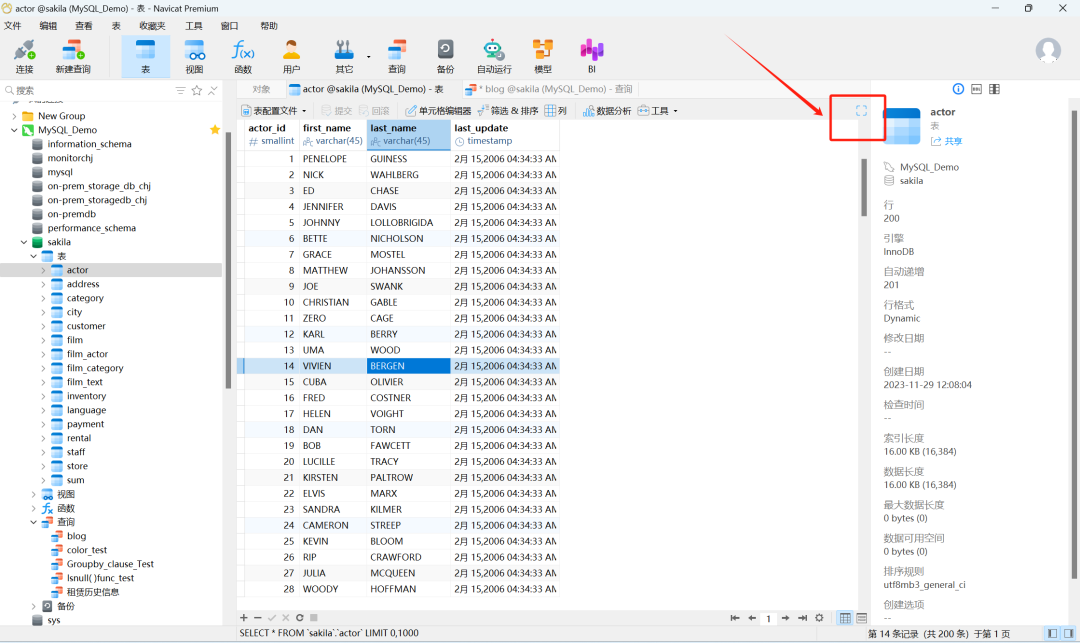1080x643 pixels.
Task: Expand the New Group node
Action: [x=14, y=116]
